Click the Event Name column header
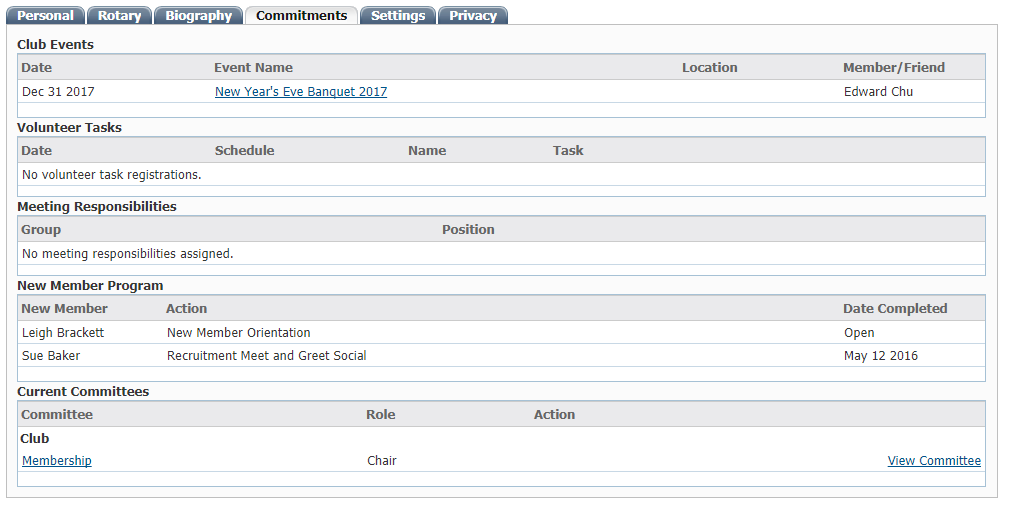1011x505 pixels. click(253, 68)
